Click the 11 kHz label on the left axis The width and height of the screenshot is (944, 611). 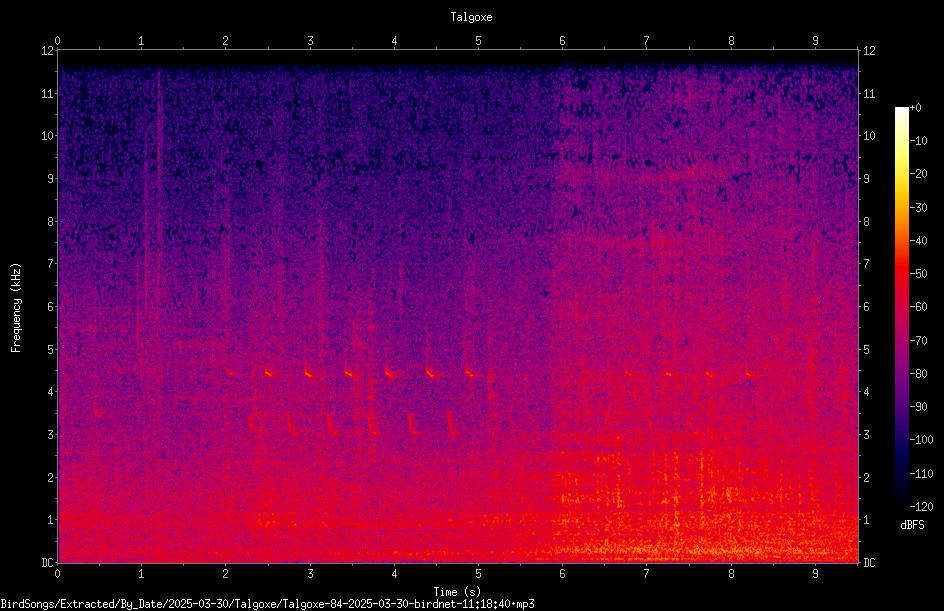click(47, 93)
